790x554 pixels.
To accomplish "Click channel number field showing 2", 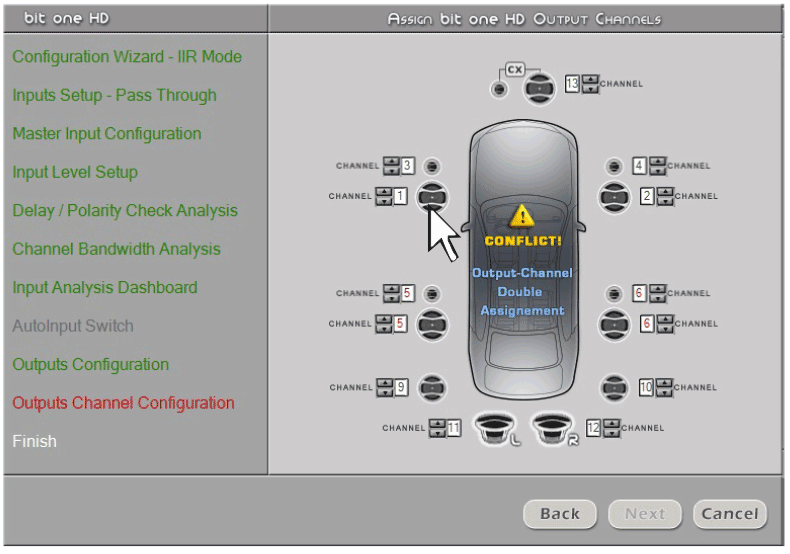I will click(x=646, y=196).
